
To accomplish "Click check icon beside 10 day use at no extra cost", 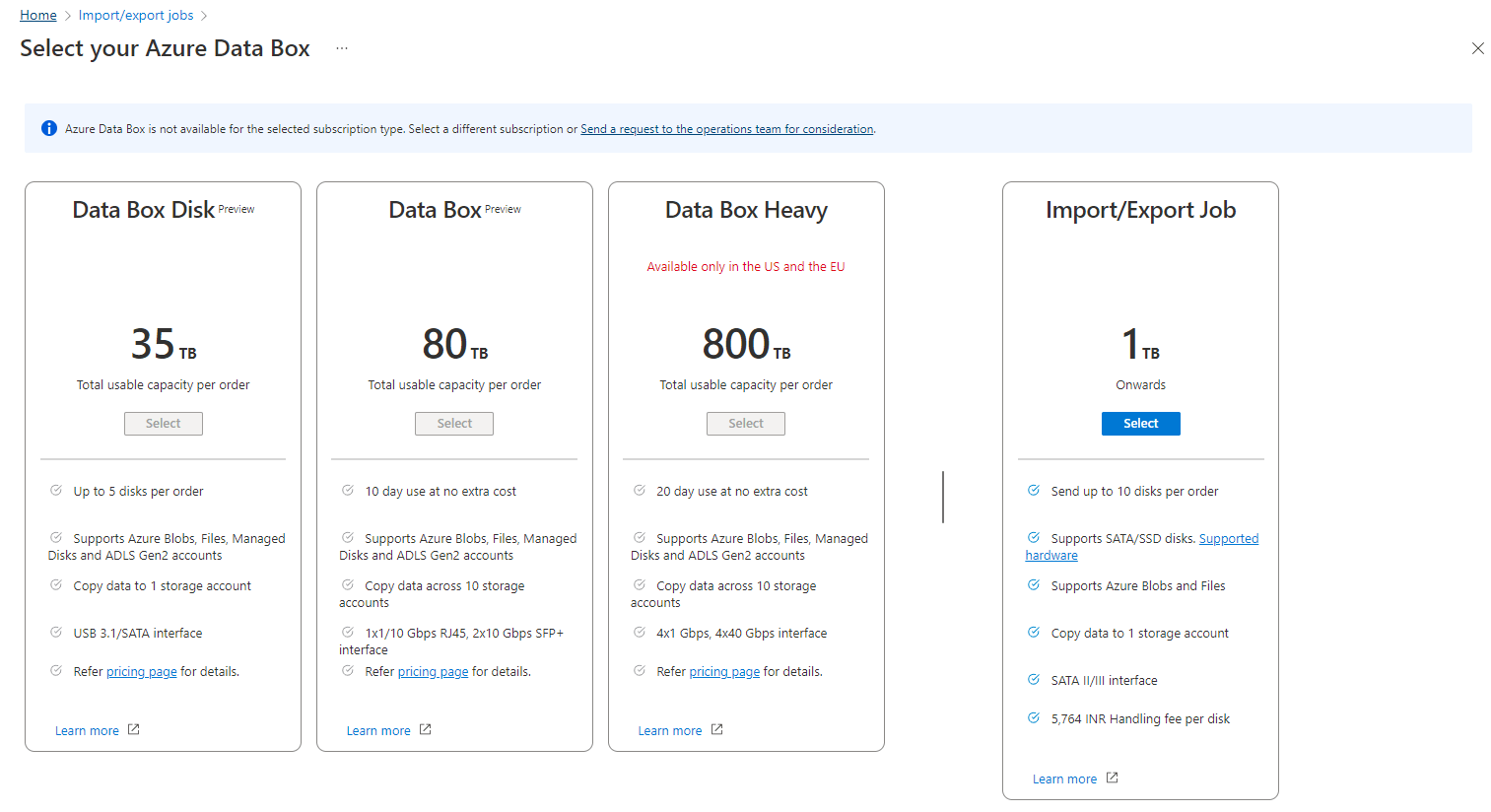I will tap(348, 490).
